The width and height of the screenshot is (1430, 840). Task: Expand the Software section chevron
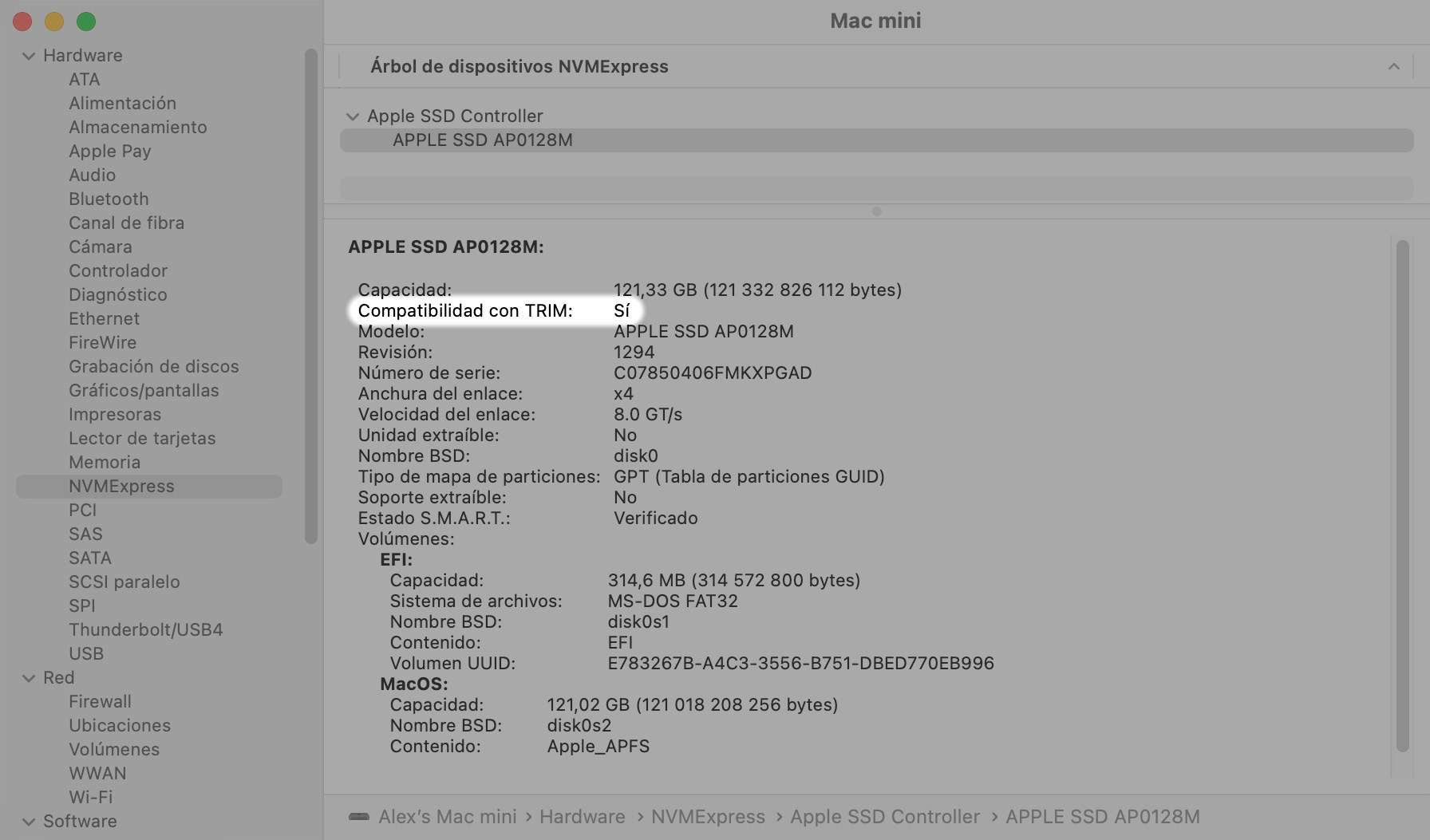click(x=29, y=822)
